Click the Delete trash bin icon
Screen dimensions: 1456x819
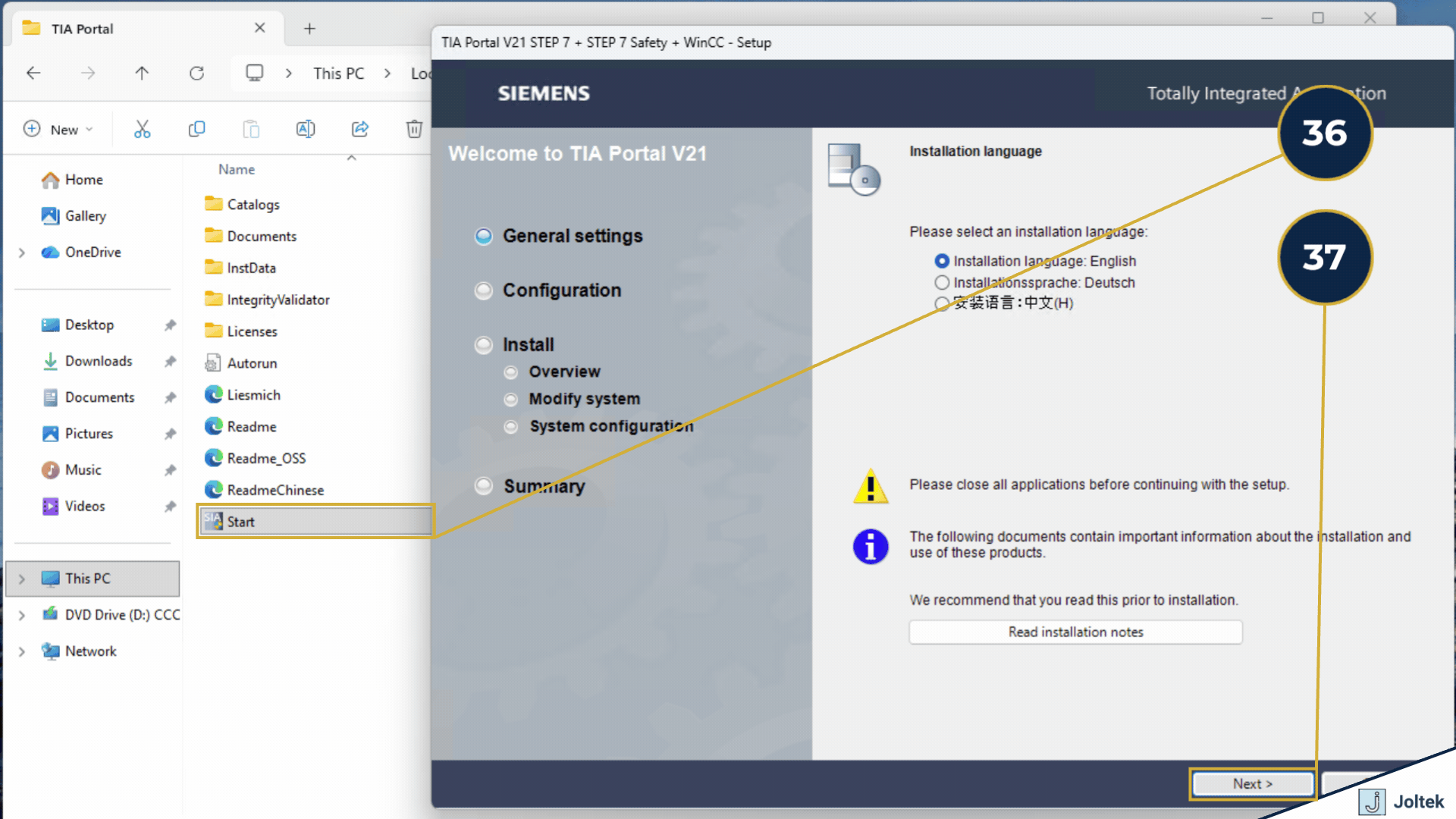414,130
